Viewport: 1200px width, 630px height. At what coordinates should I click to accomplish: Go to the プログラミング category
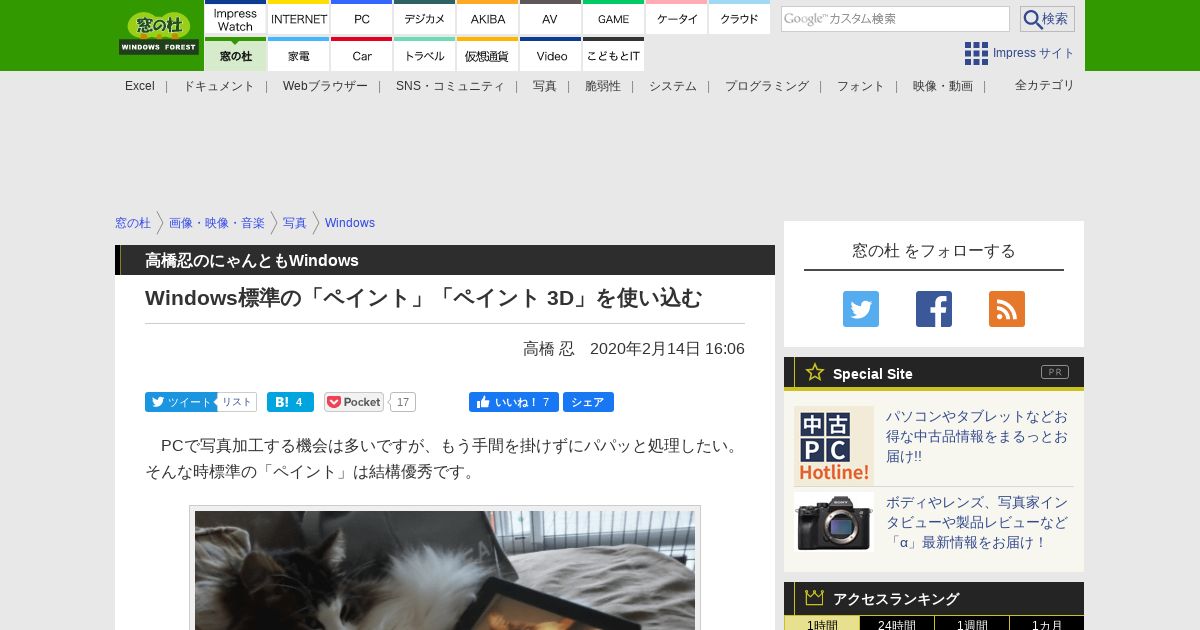pyautogui.click(x=767, y=86)
